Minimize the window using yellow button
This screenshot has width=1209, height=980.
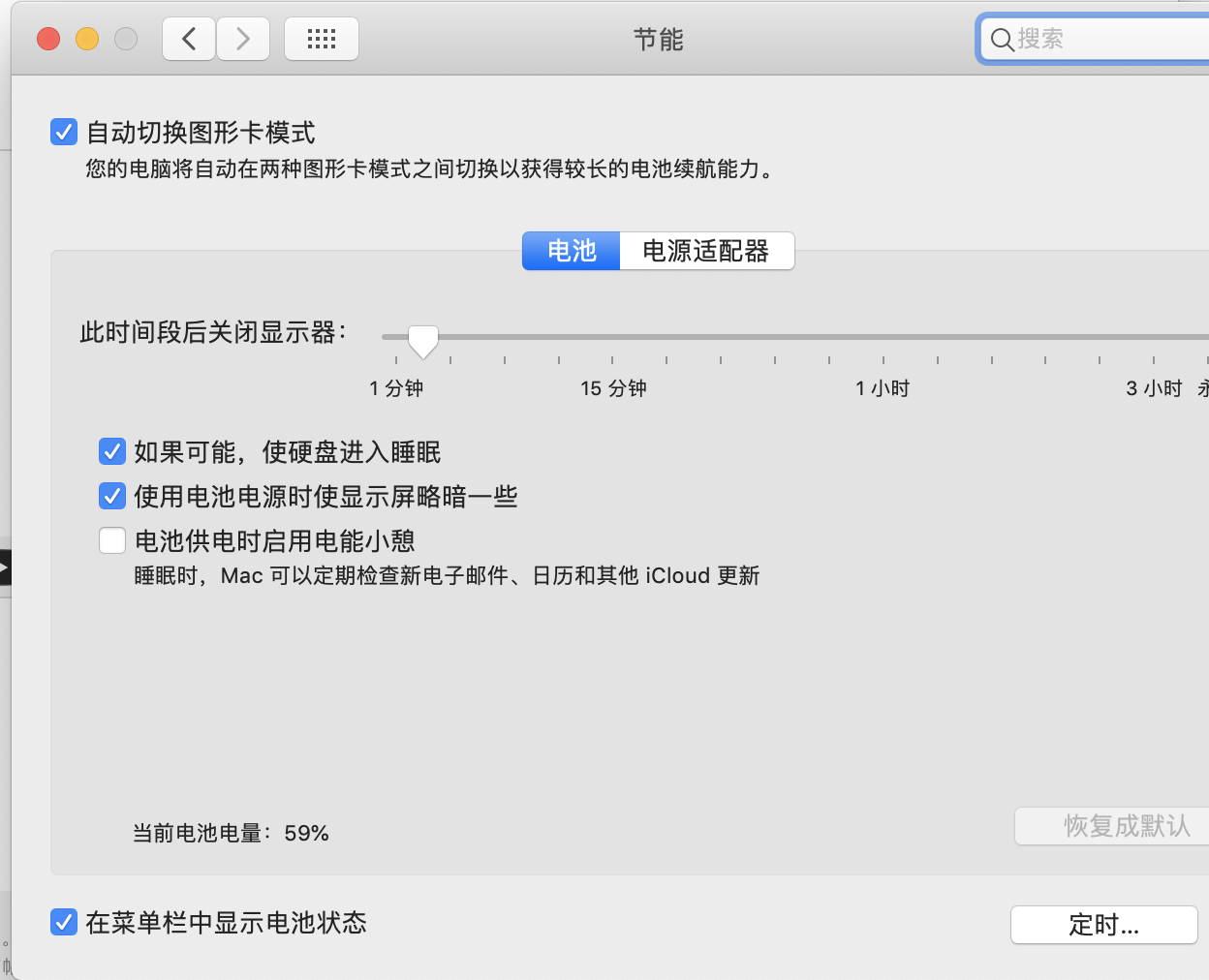pyautogui.click(x=87, y=39)
